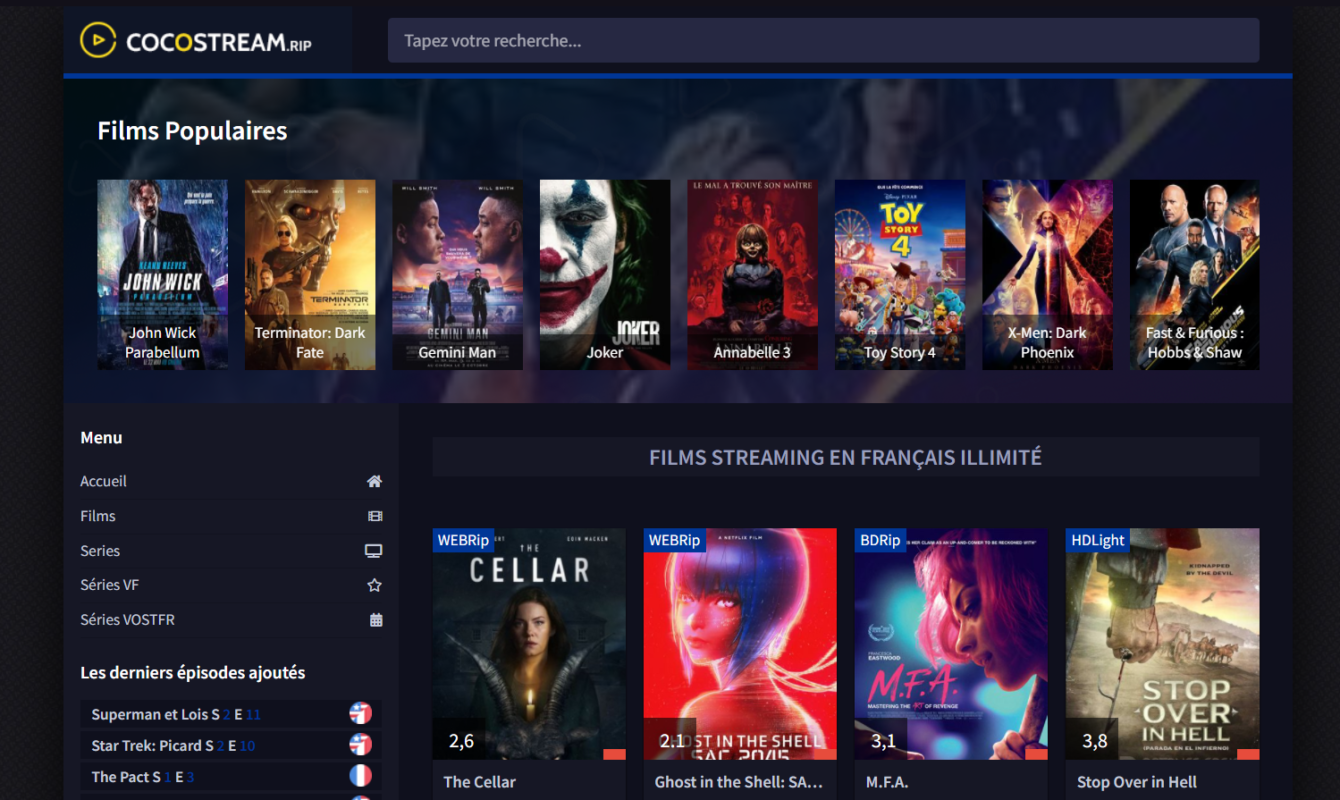This screenshot has width=1340, height=800.
Task: Open the Fast & Furious: Hobbs & Shaw poster
Action: pos(1195,275)
